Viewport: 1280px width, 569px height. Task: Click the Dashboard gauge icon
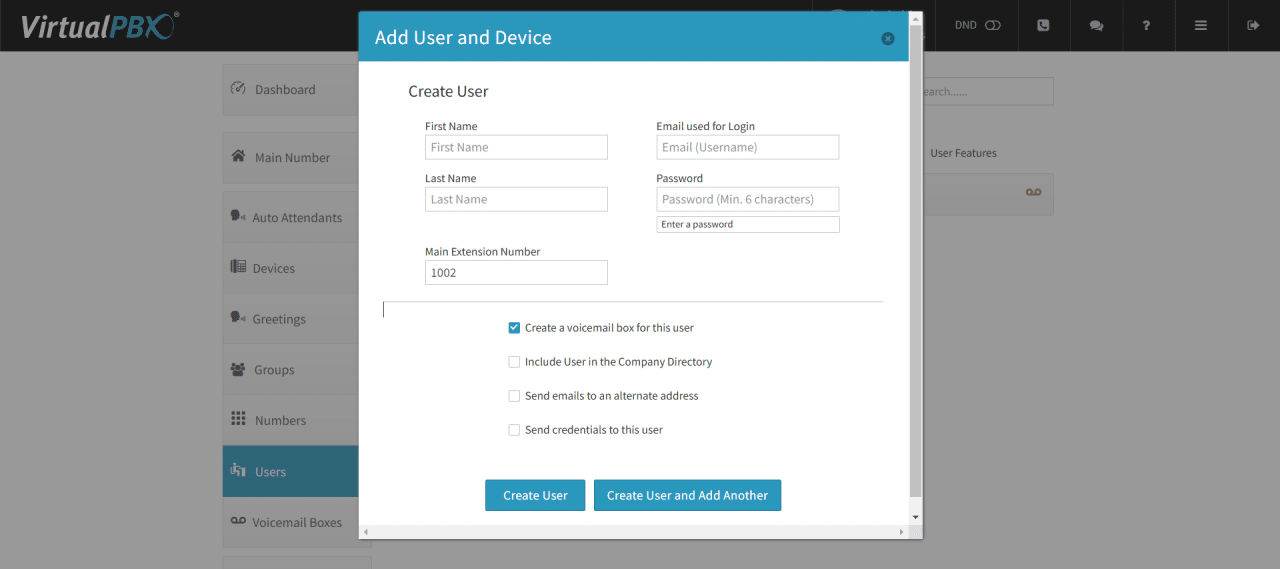coord(238,88)
